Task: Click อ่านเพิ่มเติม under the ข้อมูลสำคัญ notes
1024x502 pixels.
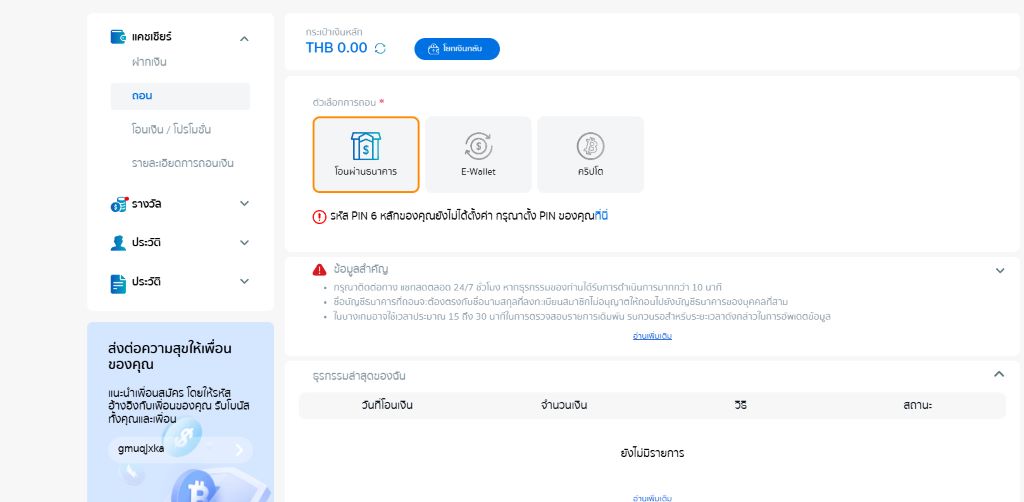Action: coord(652,336)
